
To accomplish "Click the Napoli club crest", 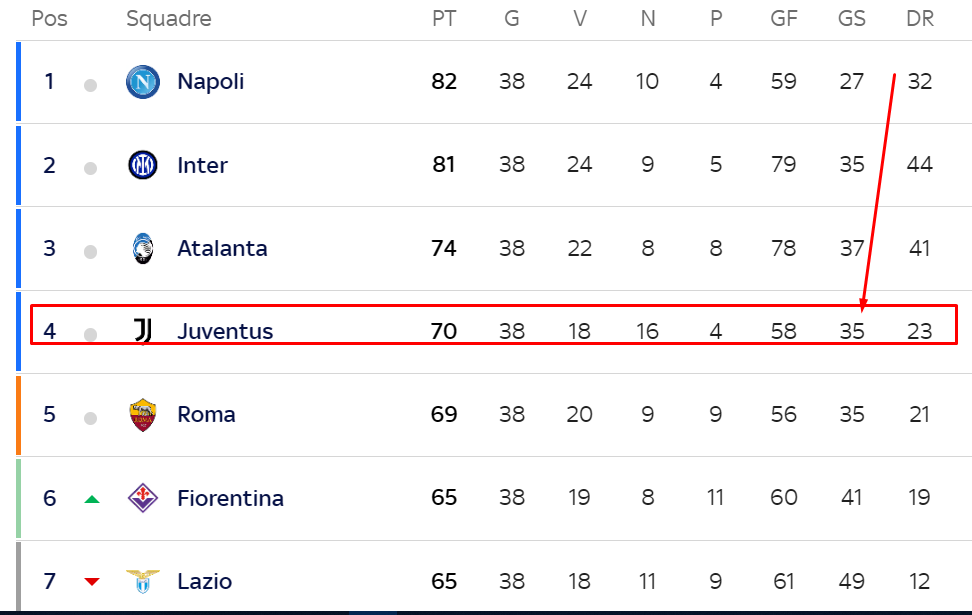I will (143, 82).
